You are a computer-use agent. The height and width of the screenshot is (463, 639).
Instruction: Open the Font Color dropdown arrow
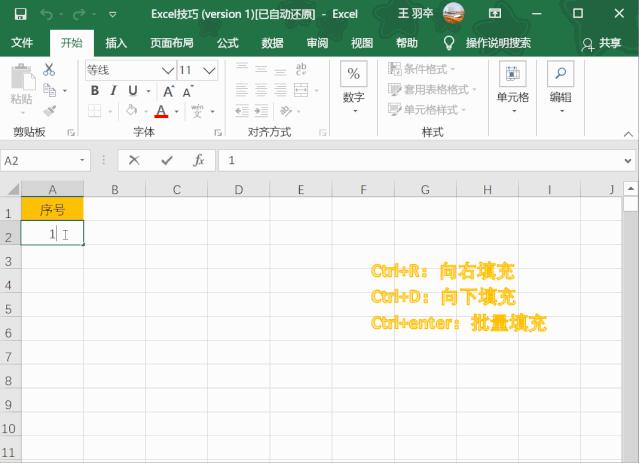[176, 111]
